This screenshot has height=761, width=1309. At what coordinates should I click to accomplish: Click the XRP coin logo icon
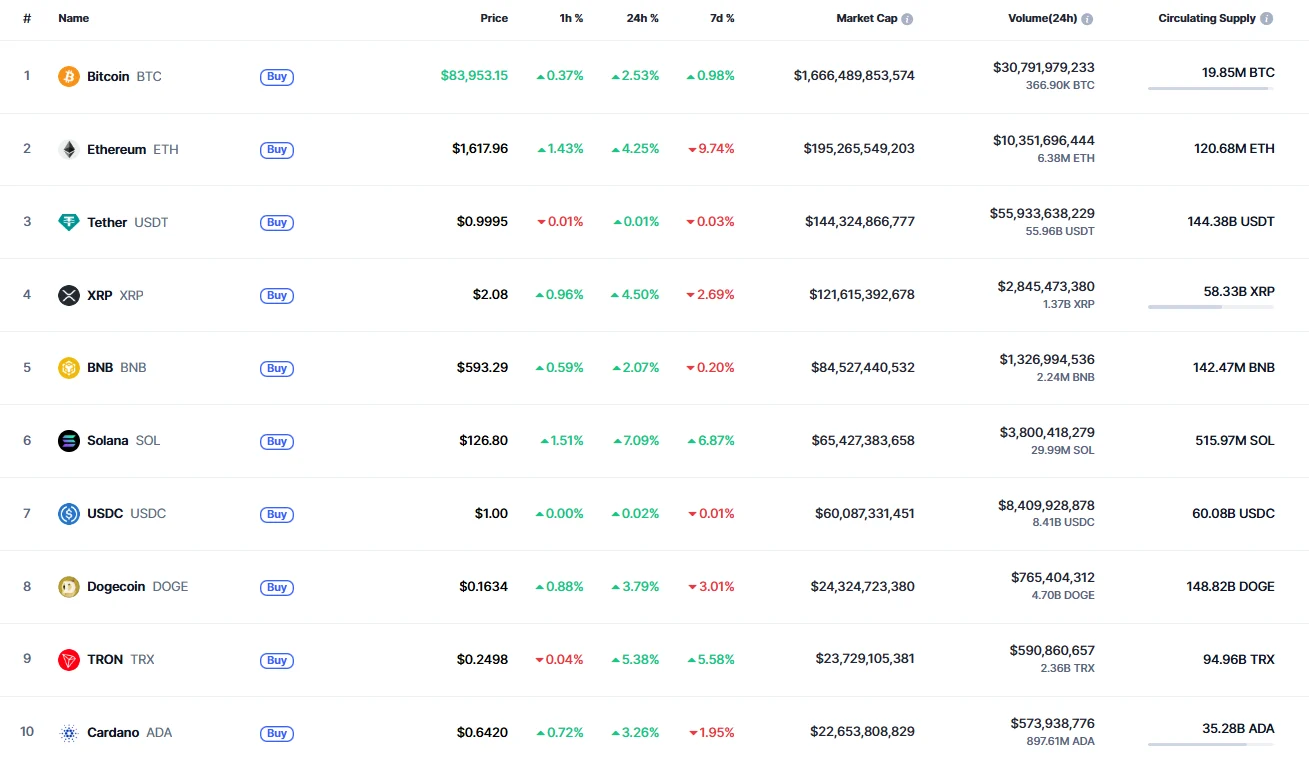tap(69, 295)
